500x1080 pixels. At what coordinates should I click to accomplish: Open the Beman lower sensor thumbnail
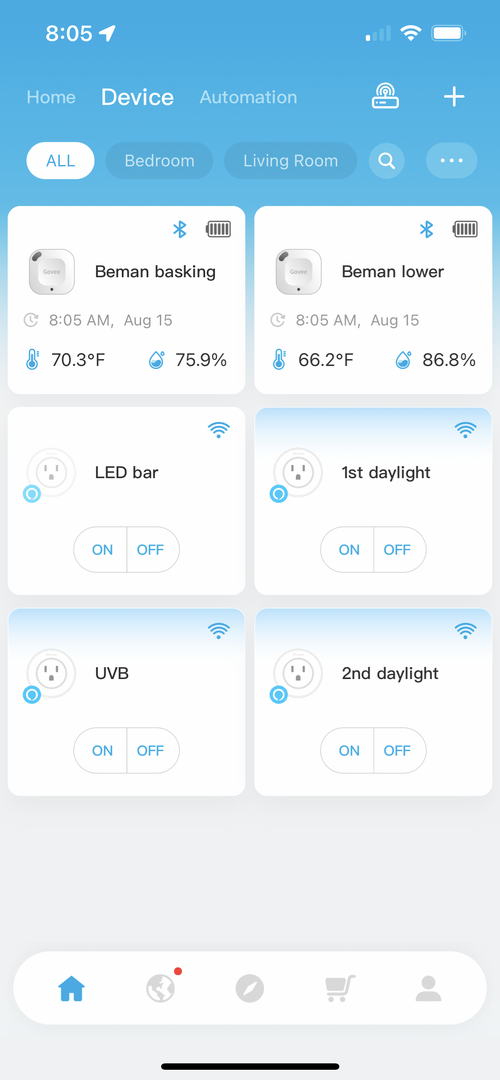(x=299, y=272)
